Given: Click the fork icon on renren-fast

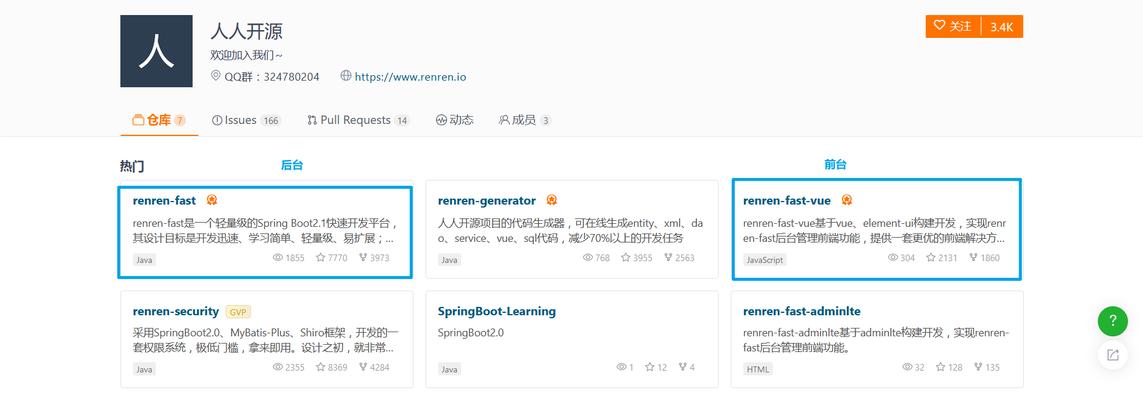Looking at the screenshot, I should pos(363,257).
